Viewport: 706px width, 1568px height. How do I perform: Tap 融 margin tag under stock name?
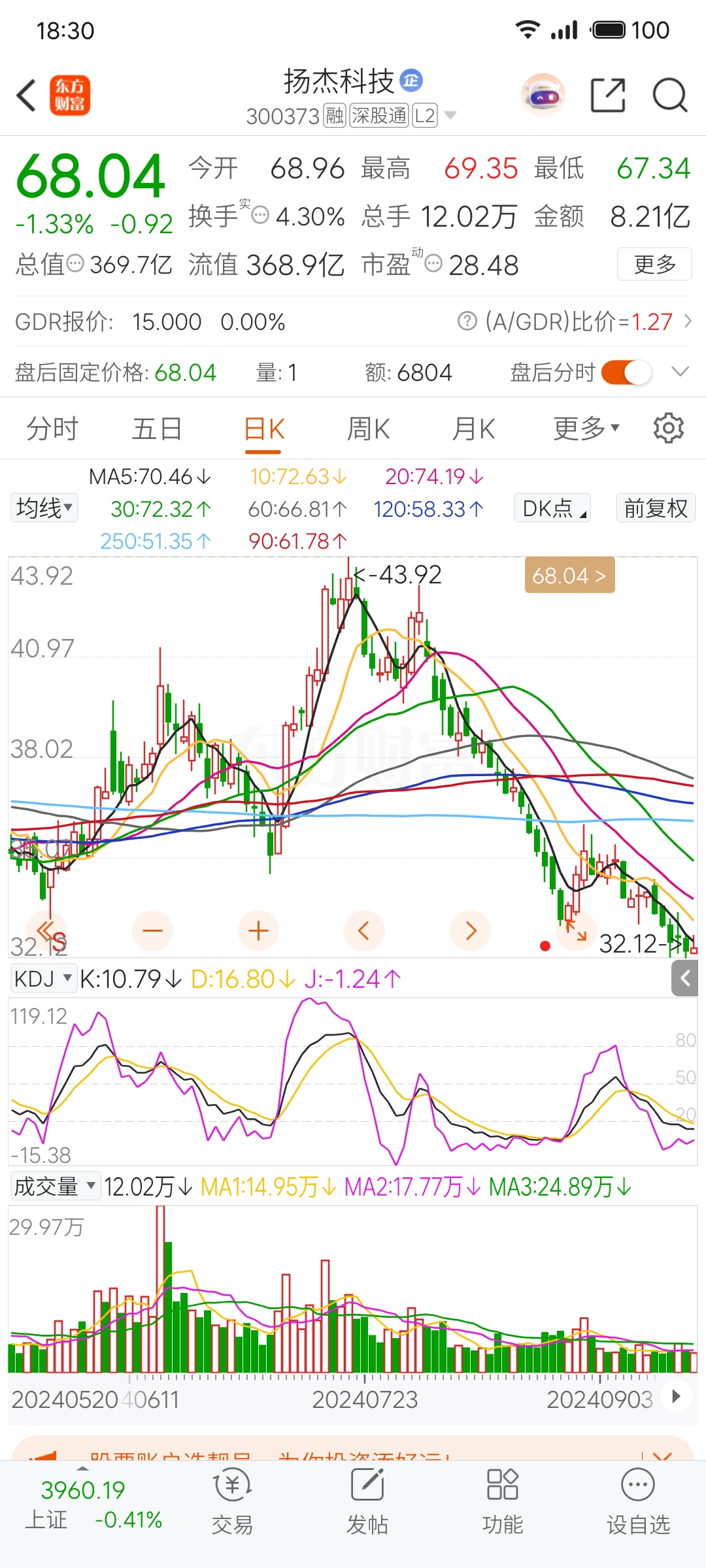click(335, 116)
